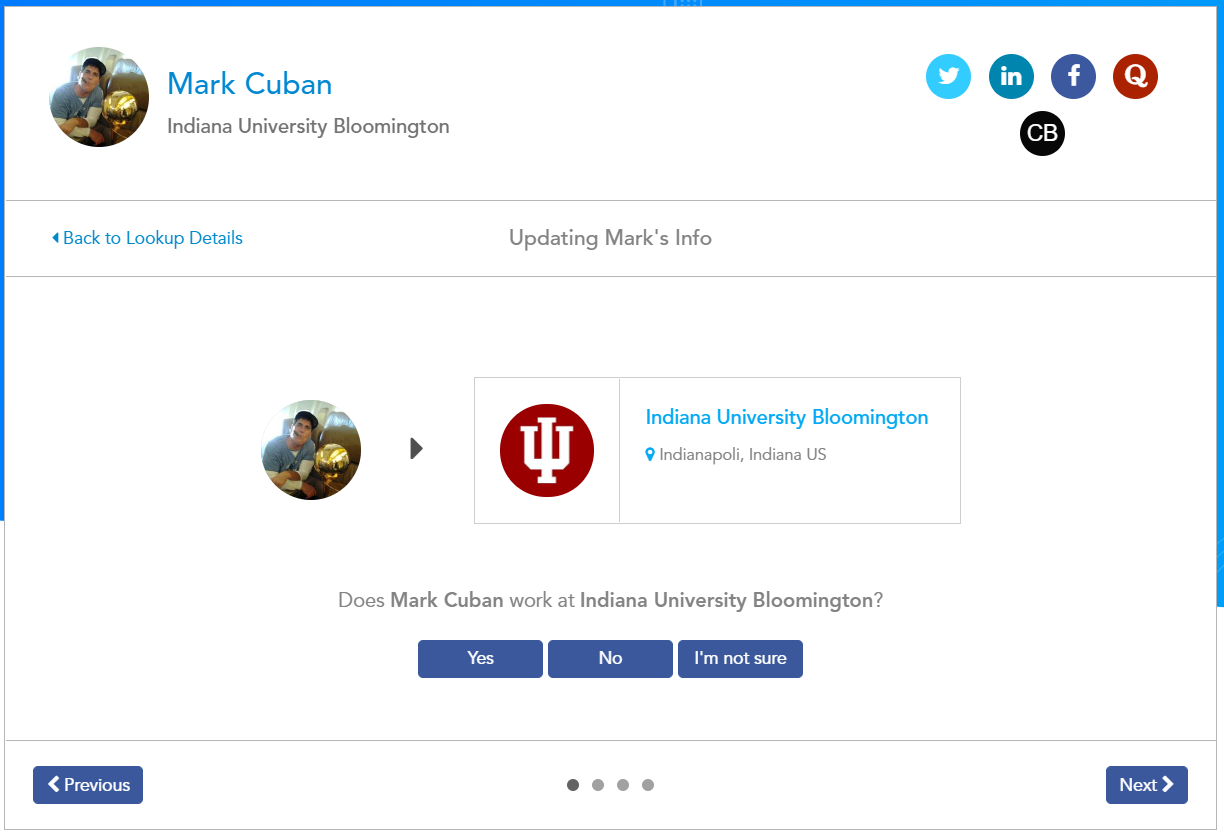Choose the I'm not sure button

(x=740, y=659)
